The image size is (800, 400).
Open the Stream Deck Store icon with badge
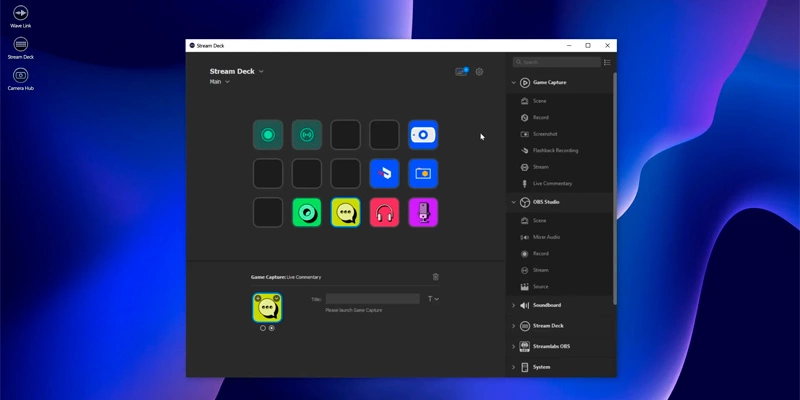[461, 72]
